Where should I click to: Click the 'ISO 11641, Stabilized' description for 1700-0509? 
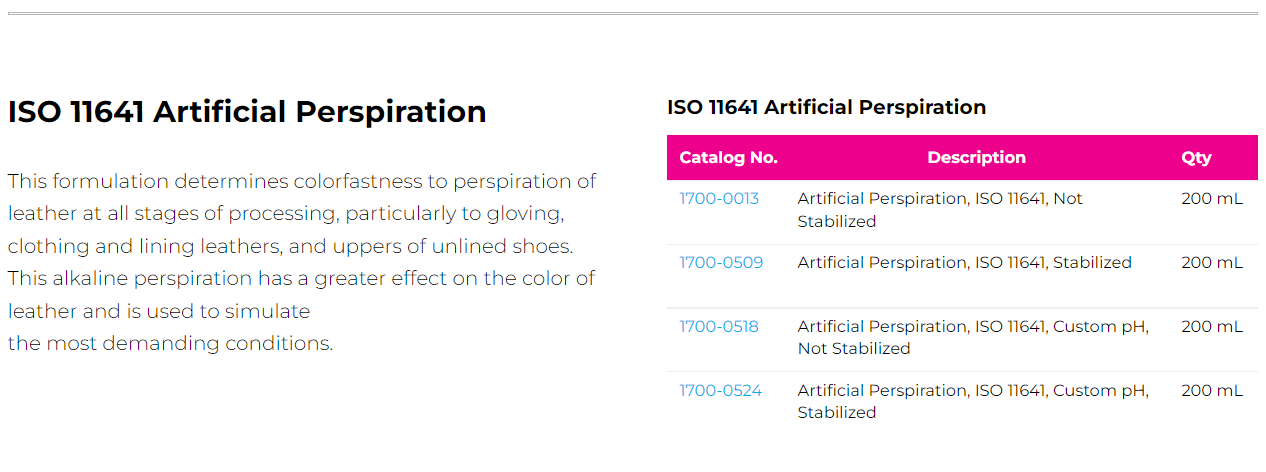coord(964,263)
